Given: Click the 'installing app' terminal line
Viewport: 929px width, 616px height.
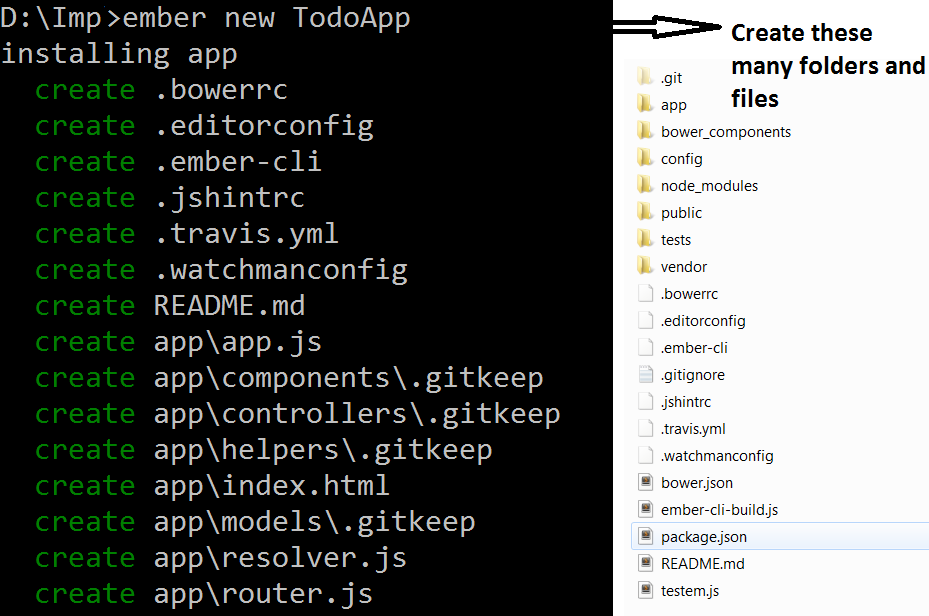Looking at the screenshot, I should point(119,54).
